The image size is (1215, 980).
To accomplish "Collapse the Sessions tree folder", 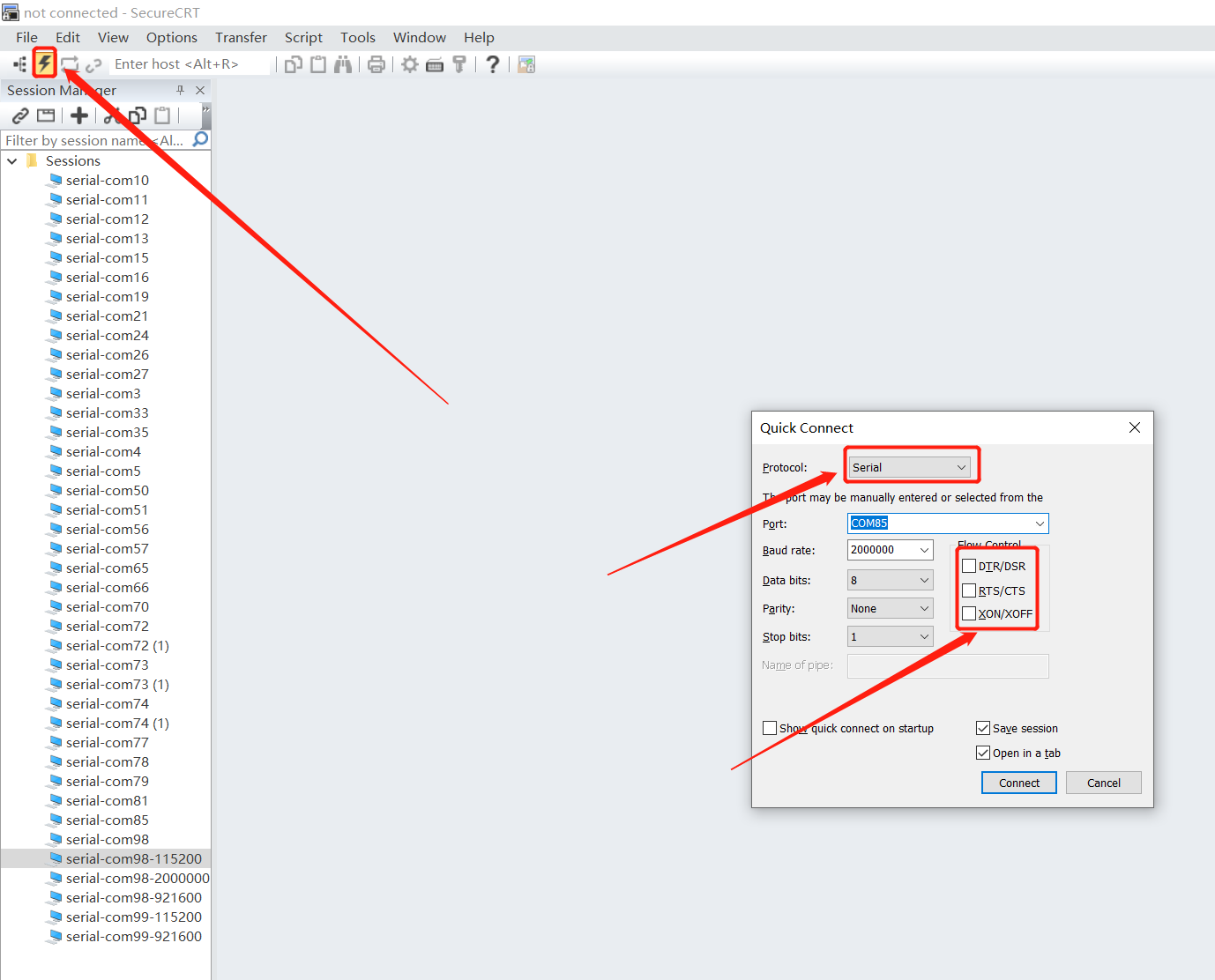I will tap(11, 161).
